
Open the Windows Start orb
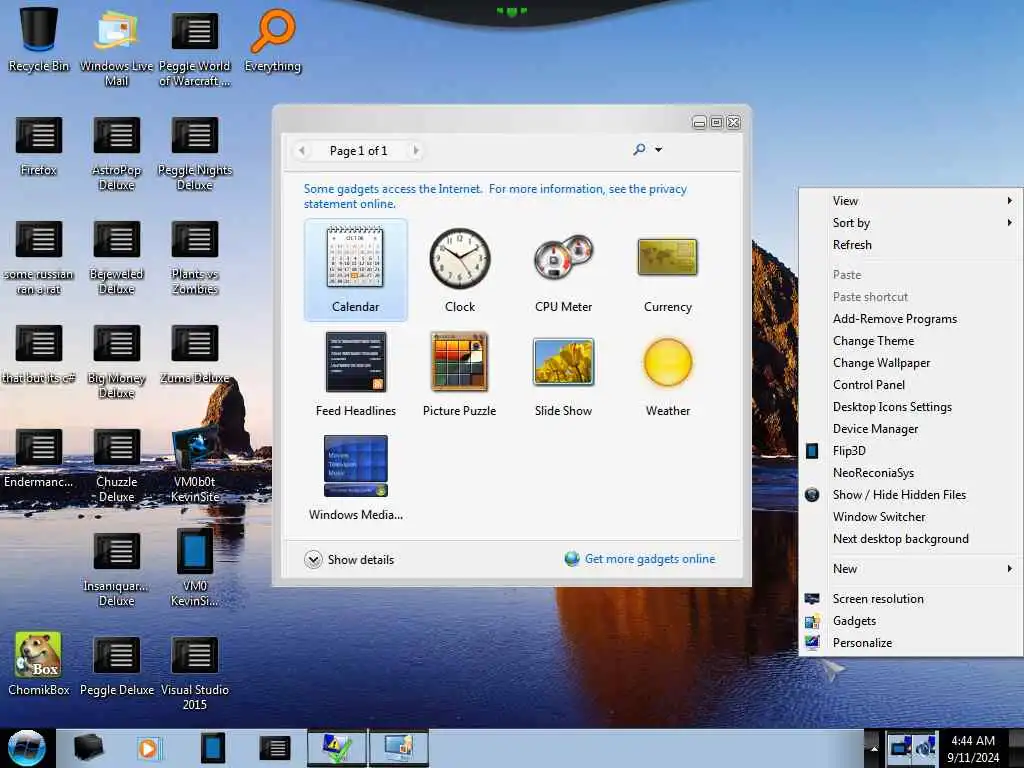point(27,748)
